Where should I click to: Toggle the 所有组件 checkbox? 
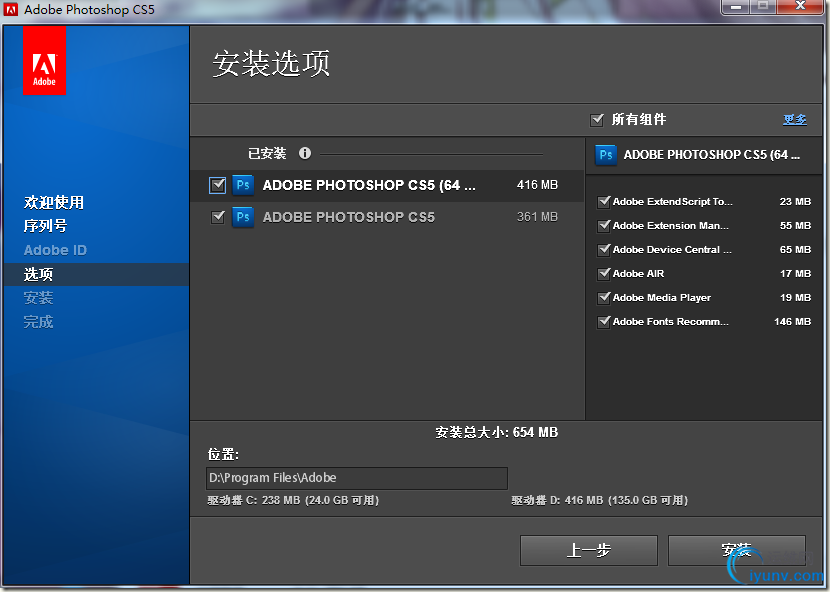coord(597,120)
